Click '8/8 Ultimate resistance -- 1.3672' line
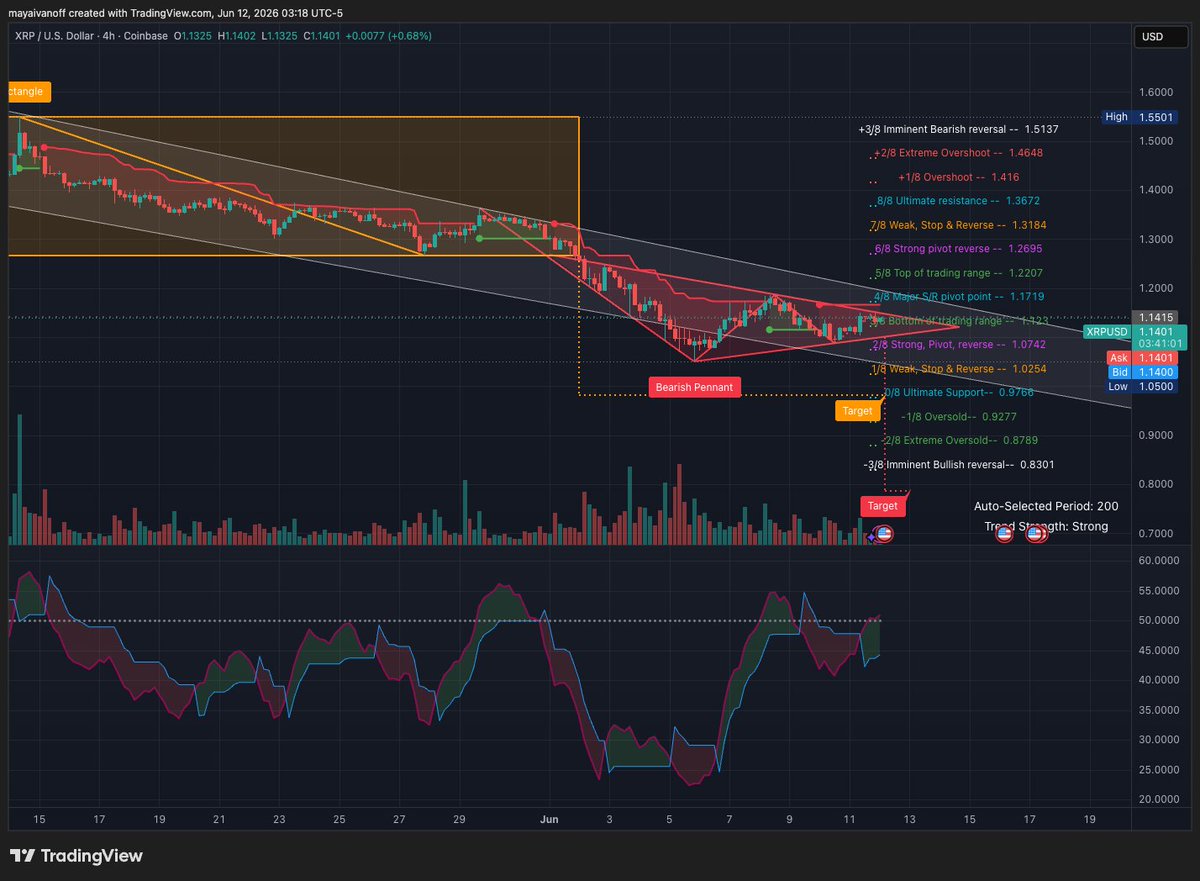This screenshot has height=881, width=1200. (957, 201)
